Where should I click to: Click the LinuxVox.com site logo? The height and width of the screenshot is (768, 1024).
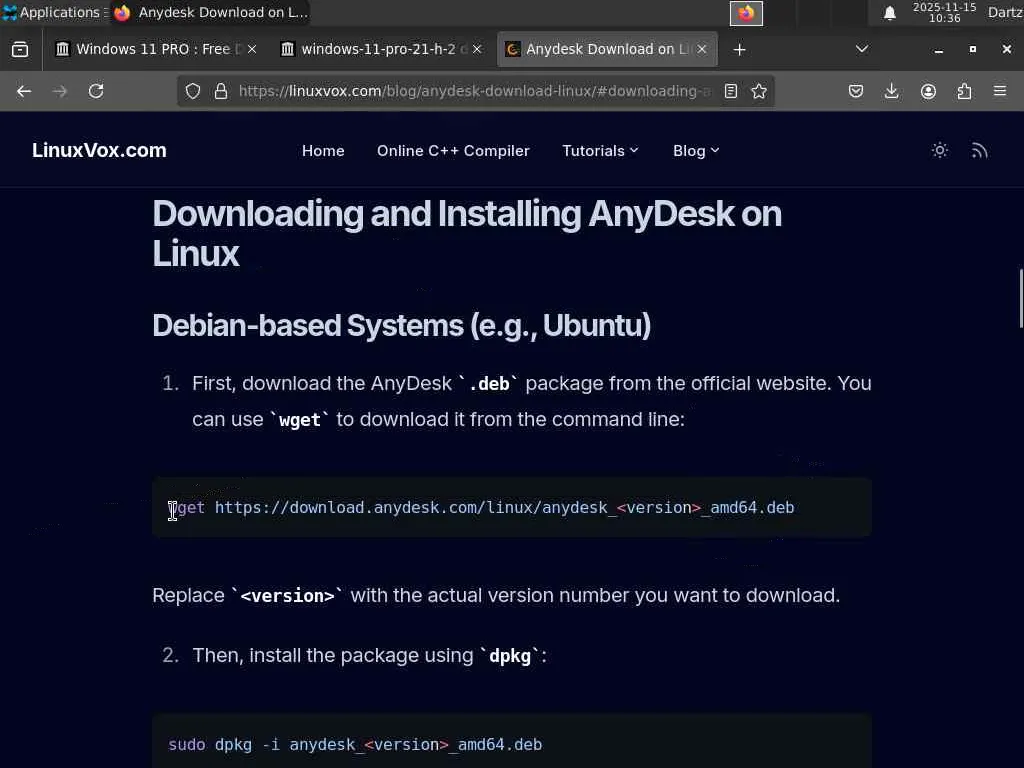point(99,150)
